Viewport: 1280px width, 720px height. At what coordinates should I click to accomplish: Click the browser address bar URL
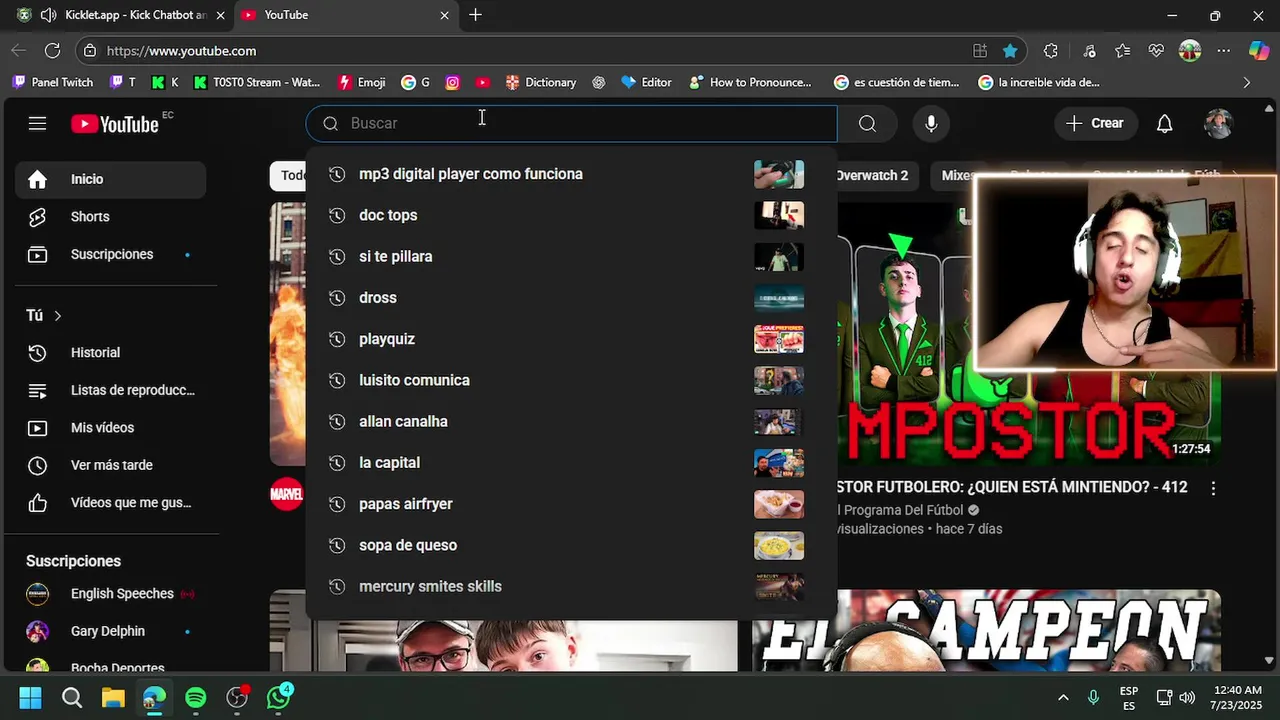click(181, 51)
